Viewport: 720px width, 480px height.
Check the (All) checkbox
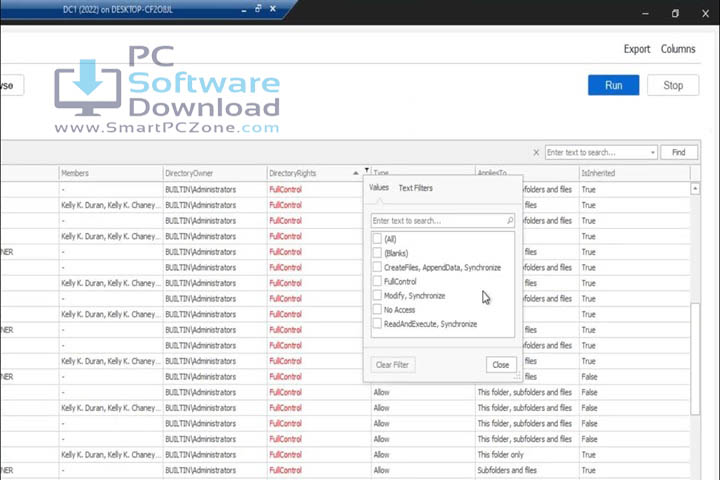pyautogui.click(x=377, y=239)
